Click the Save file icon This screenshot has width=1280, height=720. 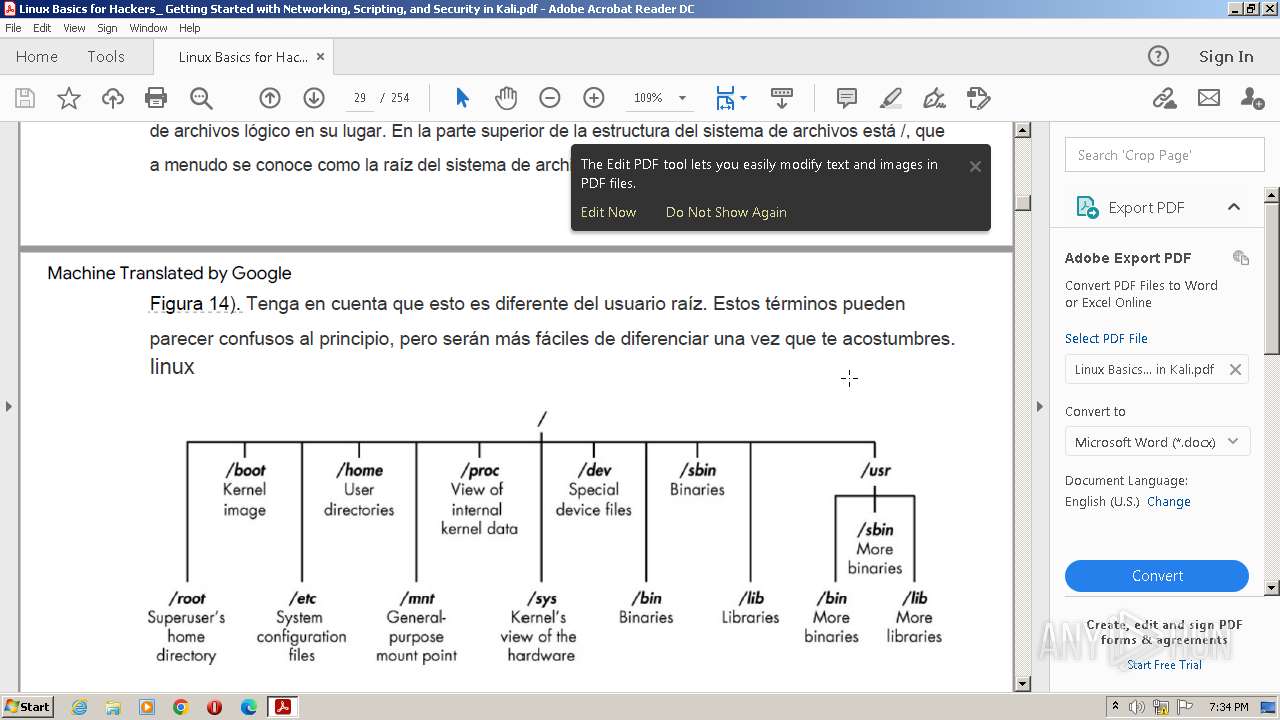pos(25,98)
